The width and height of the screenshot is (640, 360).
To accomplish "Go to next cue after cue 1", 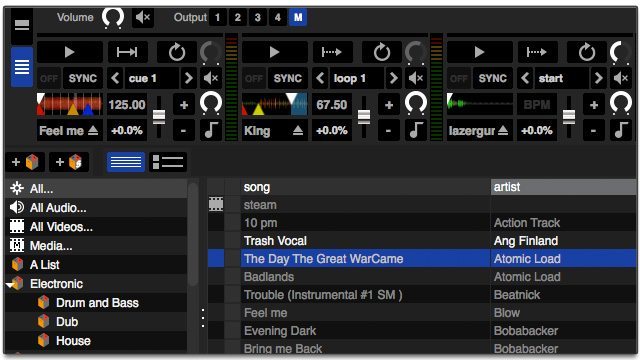I will (188, 78).
